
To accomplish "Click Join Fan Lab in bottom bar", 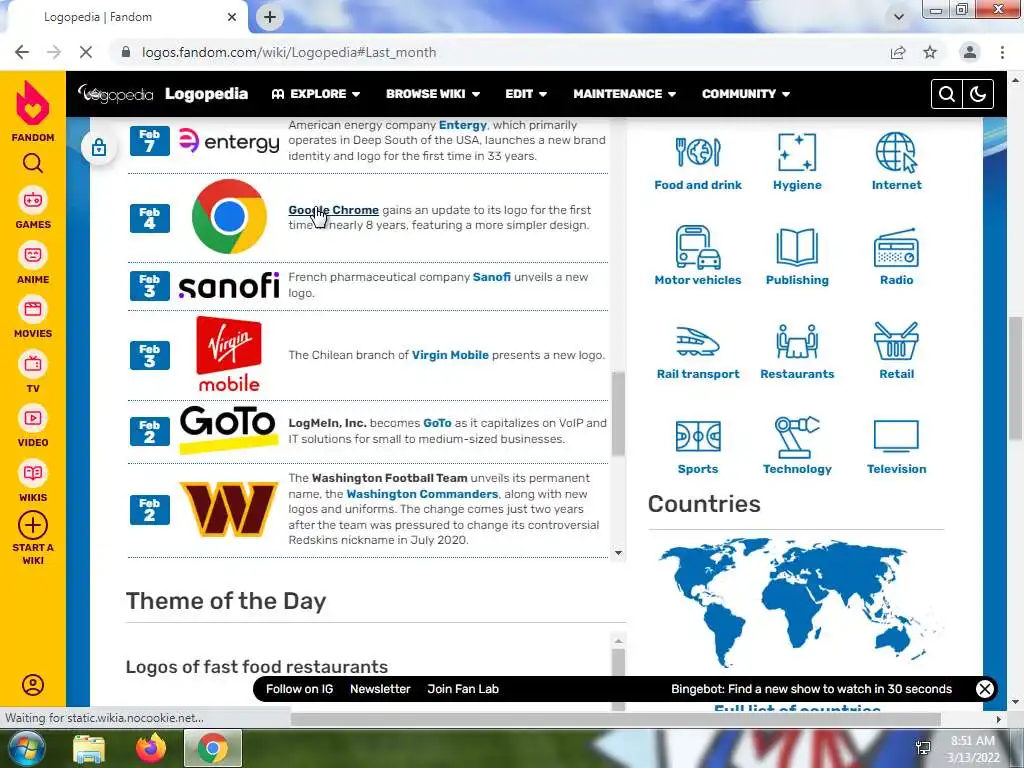I will coord(463,689).
